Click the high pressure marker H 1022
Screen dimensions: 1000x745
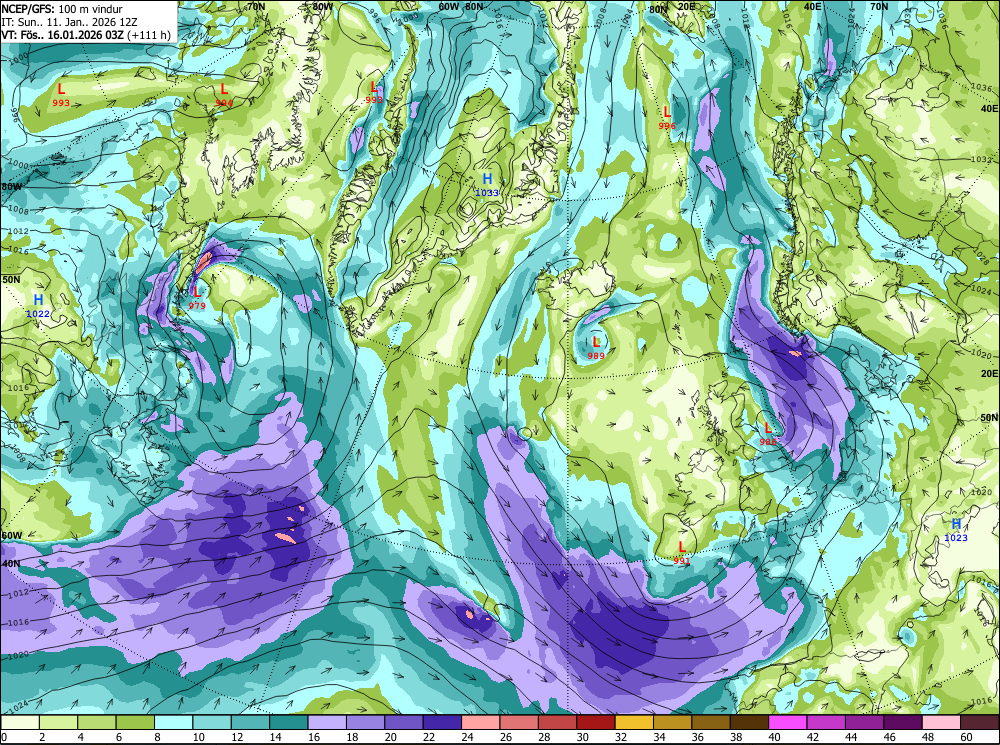click(38, 306)
